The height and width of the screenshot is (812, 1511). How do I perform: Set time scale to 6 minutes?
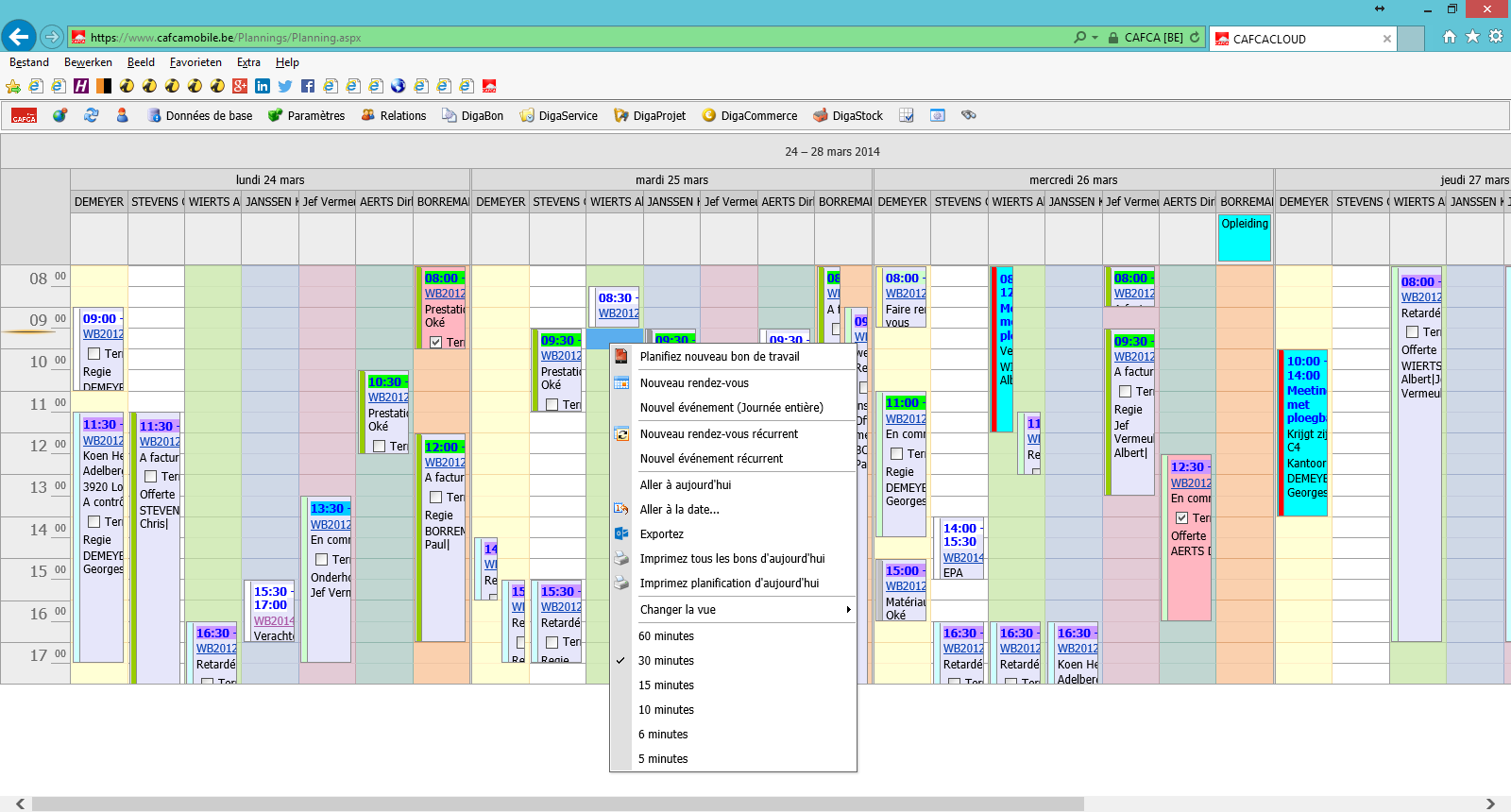[733, 735]
